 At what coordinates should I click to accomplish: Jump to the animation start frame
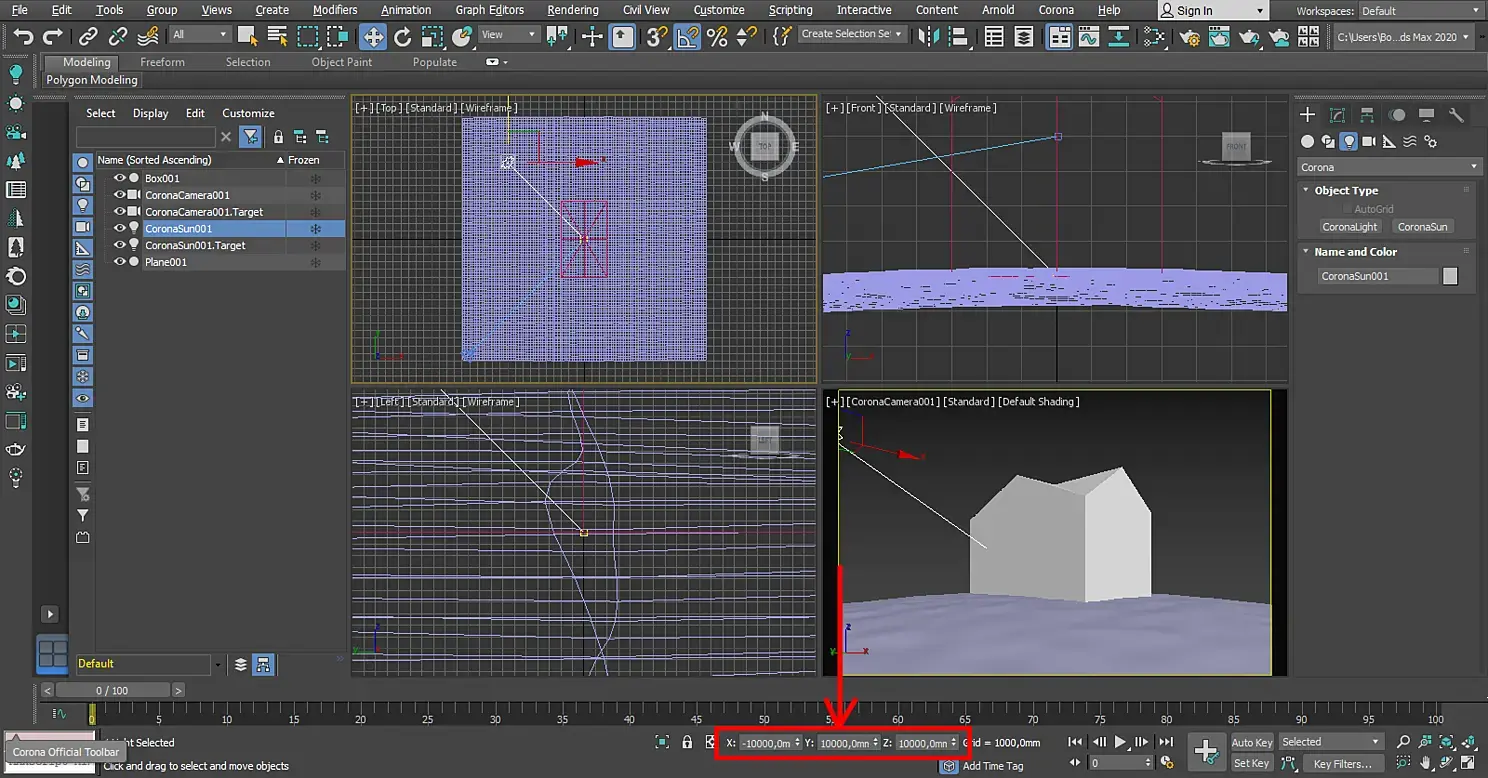[1075, 742]
